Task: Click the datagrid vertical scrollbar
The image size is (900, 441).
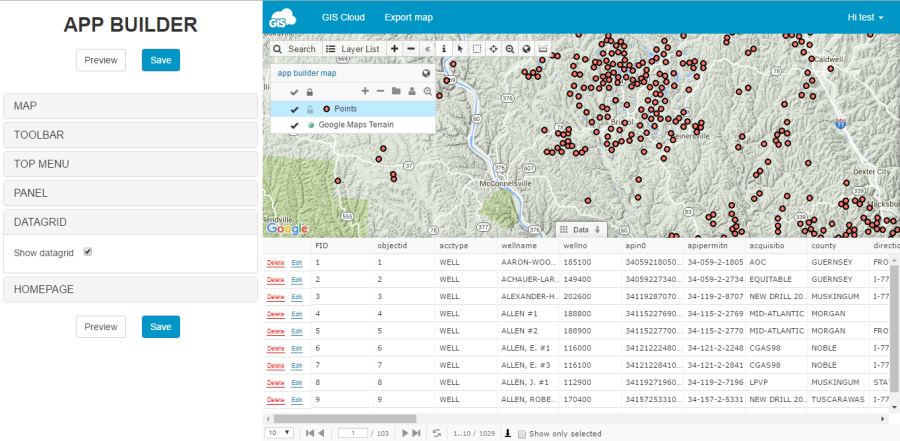Action: pyautogui.click(x=894, y=327)
